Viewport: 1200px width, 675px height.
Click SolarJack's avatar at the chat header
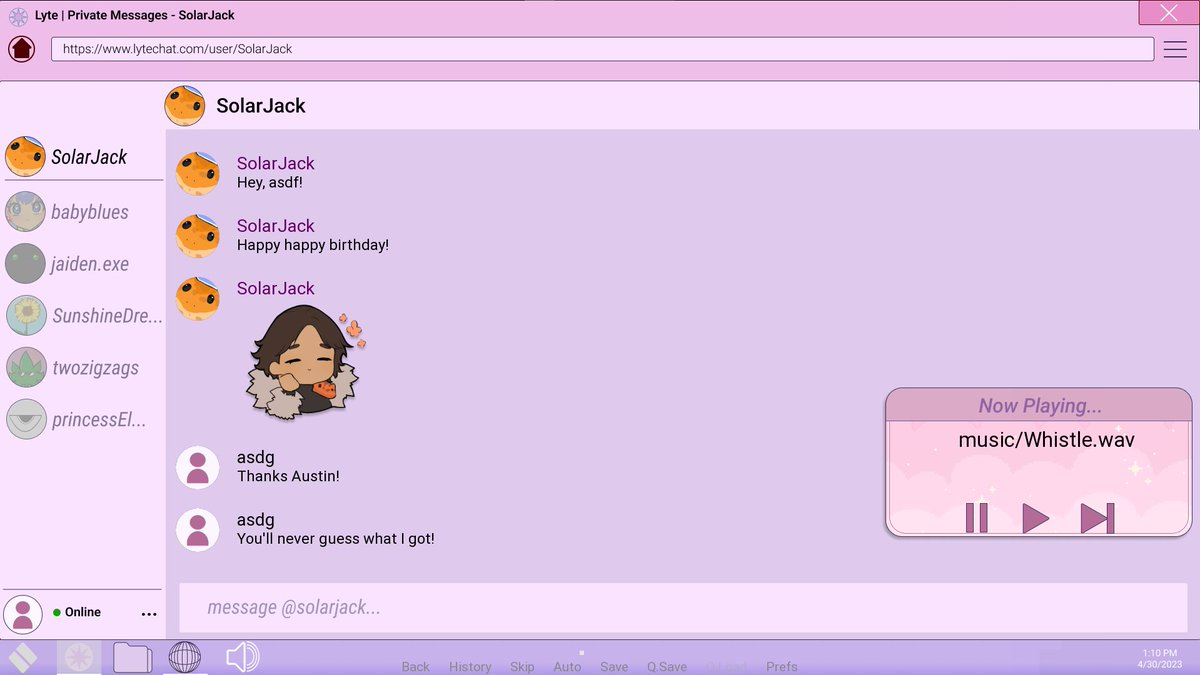(184, 105)
